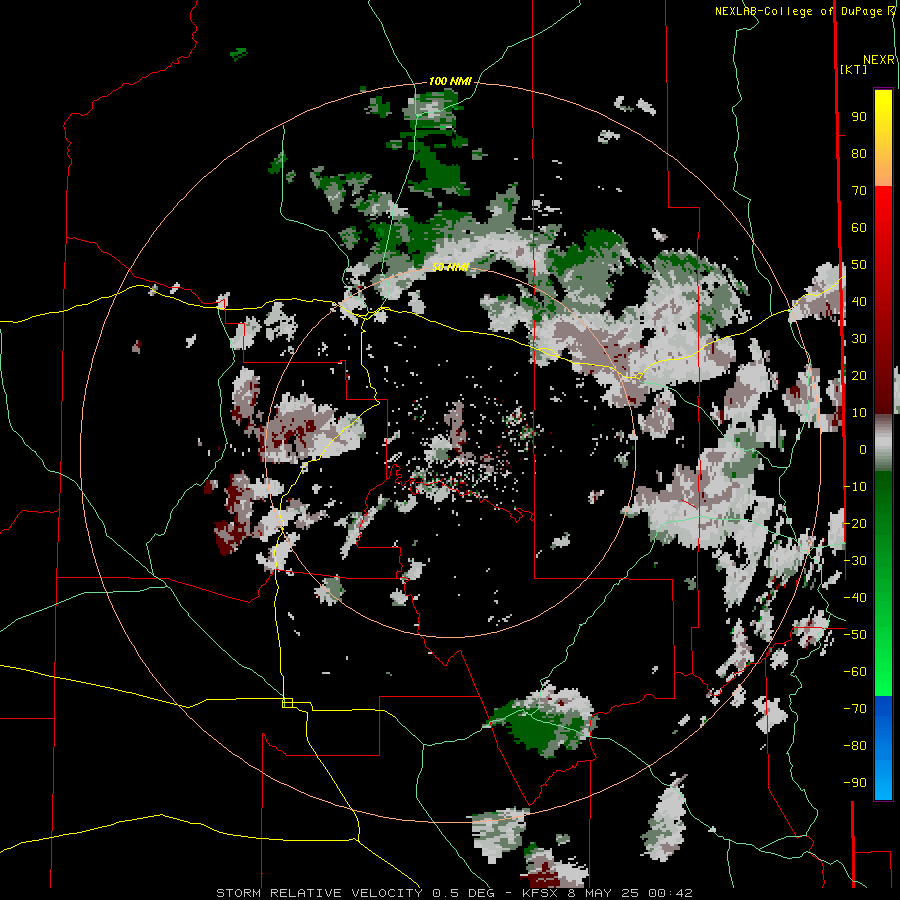The image size is (900, 900).
Task: Click the 80 value on velocity scale
Action: [x=859, y=154]
